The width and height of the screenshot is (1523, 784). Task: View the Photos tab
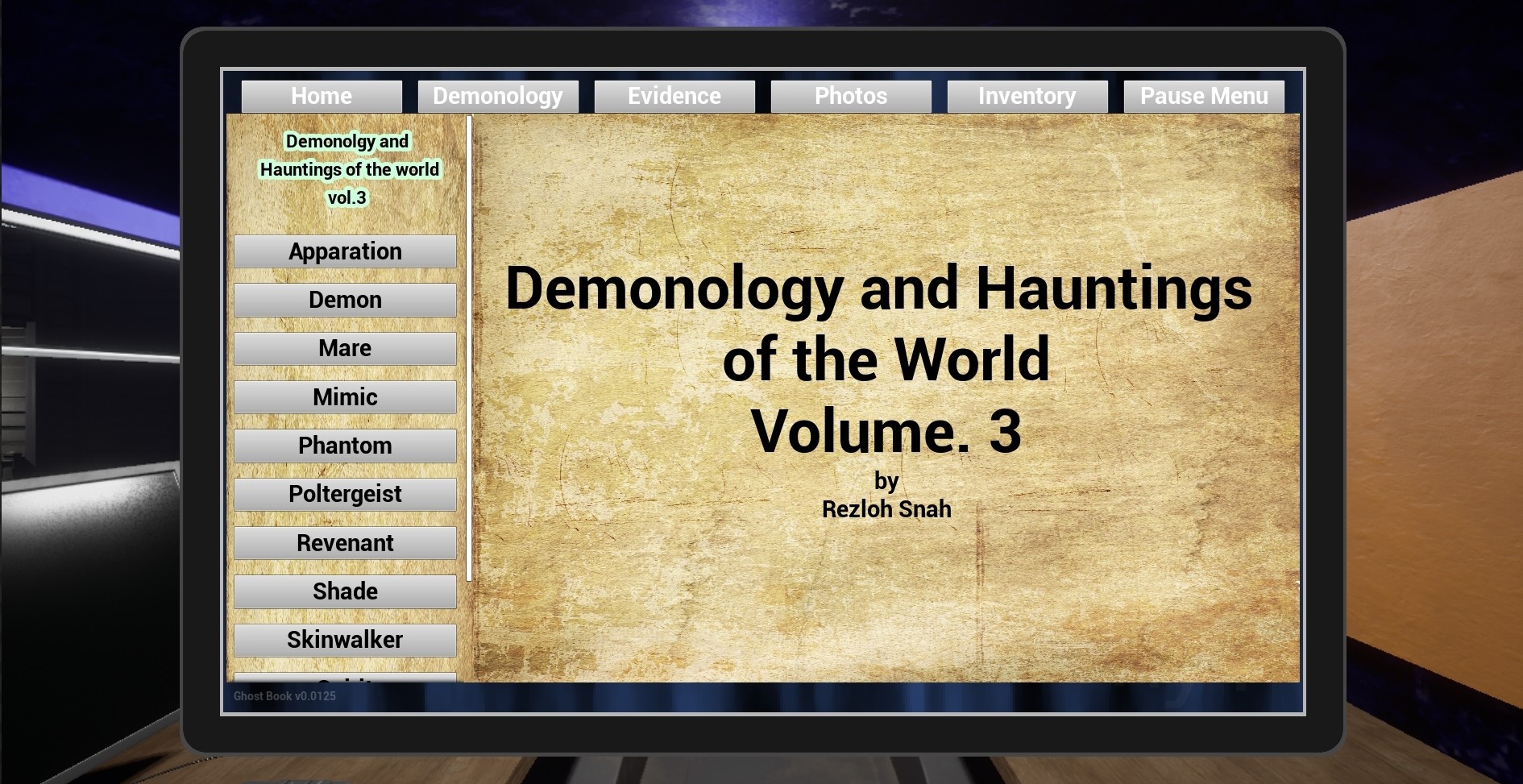click(851, 96)
